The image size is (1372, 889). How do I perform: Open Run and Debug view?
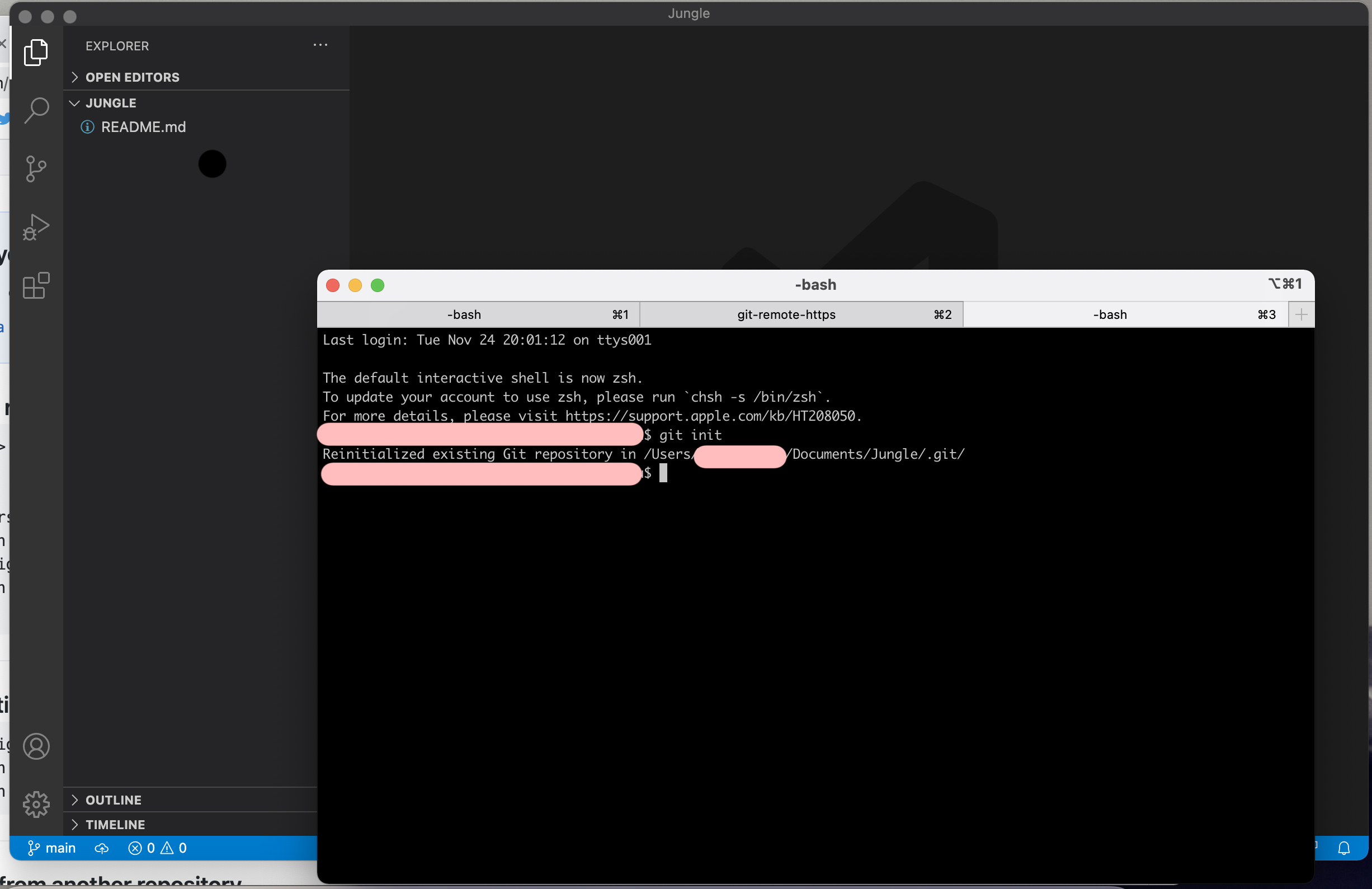coord(36,227)
